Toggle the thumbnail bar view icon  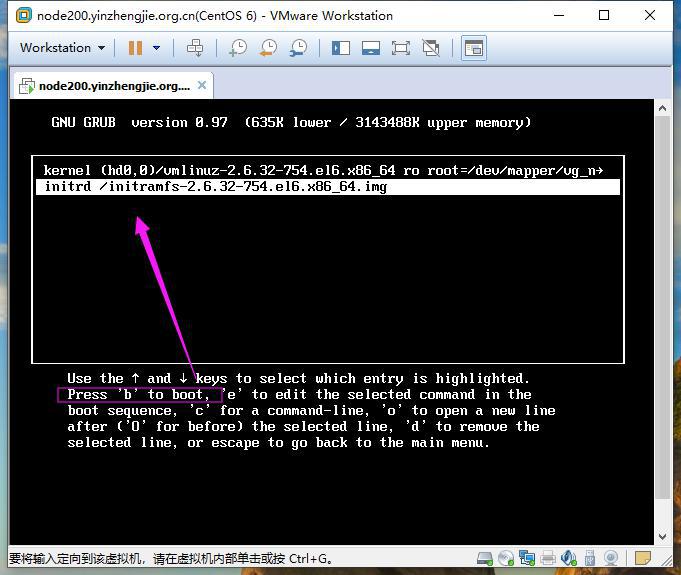[x=371, y=48]
